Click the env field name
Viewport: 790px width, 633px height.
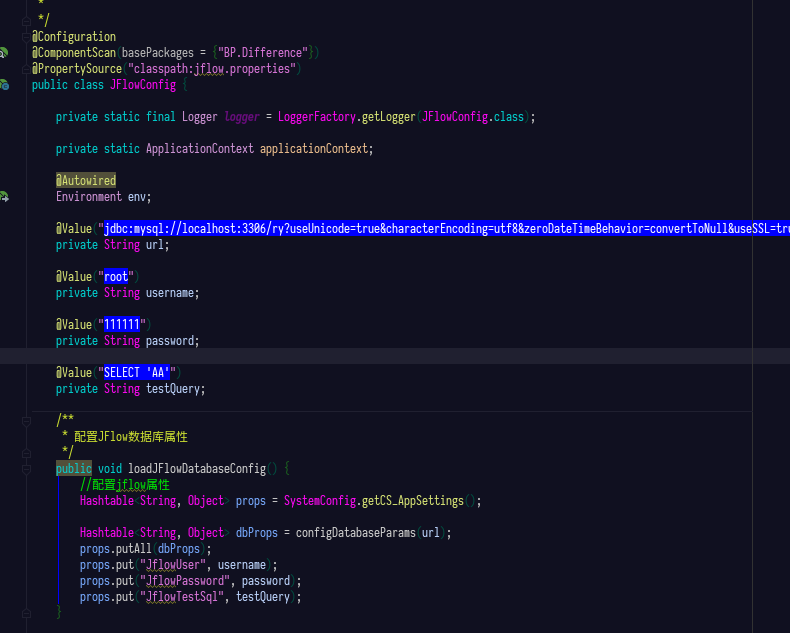pyautogui.click(x=137, y=197)
